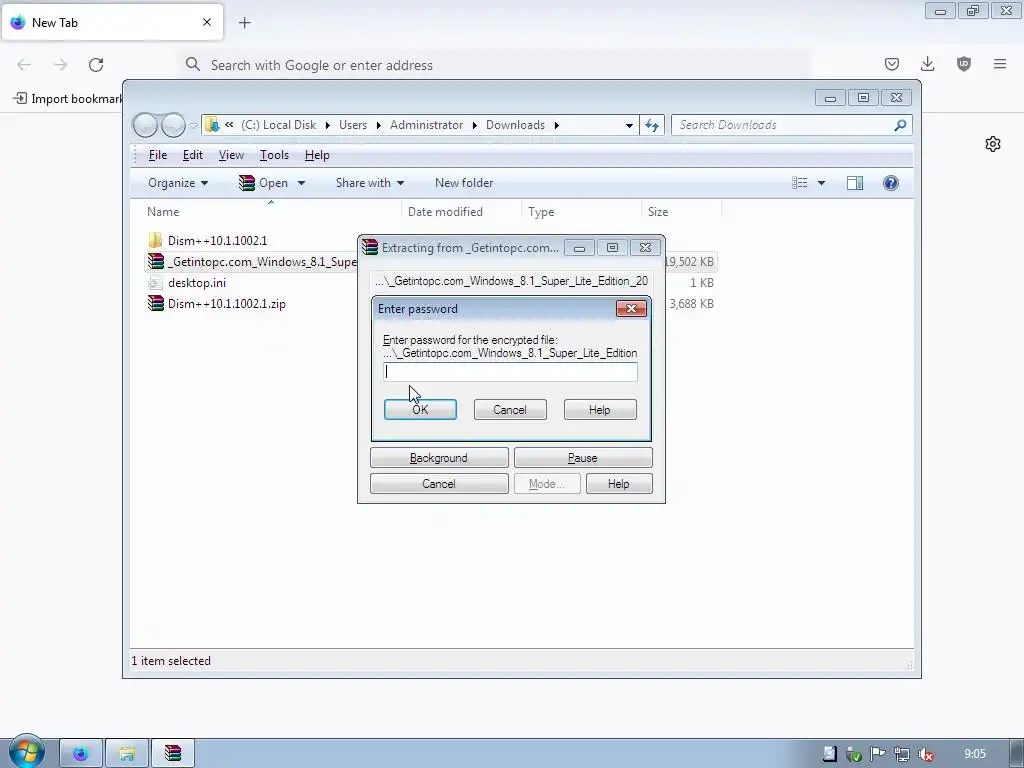Open the uBlock shield extension icon
Viewport: 1024px width, 768px height.
click(x=963, y=64)
